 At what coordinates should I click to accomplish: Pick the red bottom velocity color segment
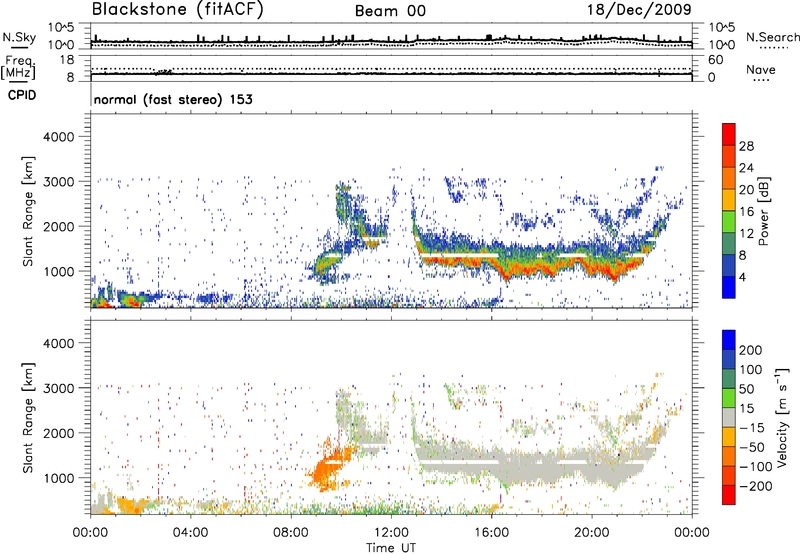(x=729, y=495)
